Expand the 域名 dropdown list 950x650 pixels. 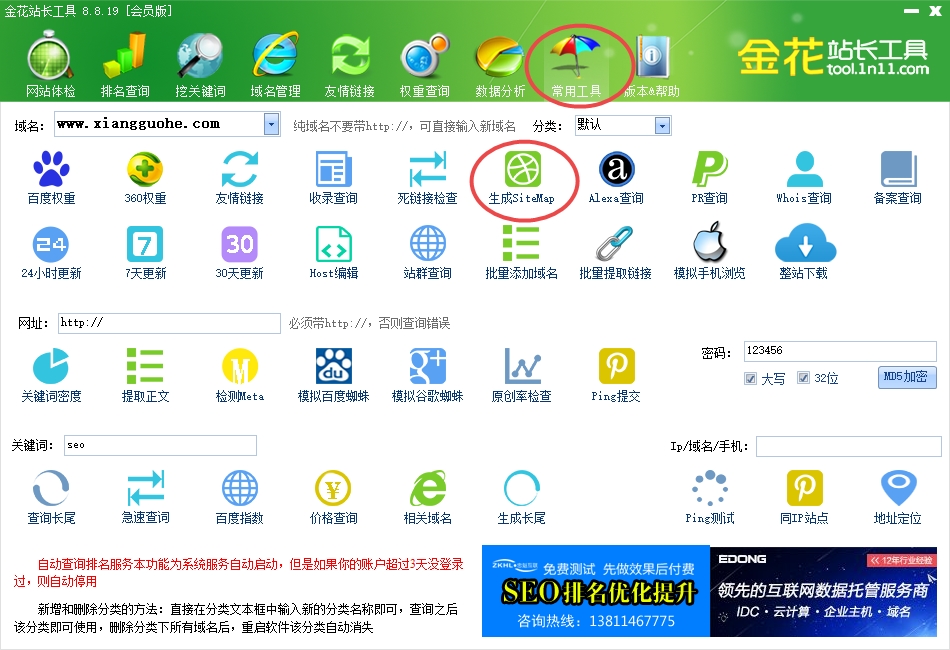click(271, 124)
